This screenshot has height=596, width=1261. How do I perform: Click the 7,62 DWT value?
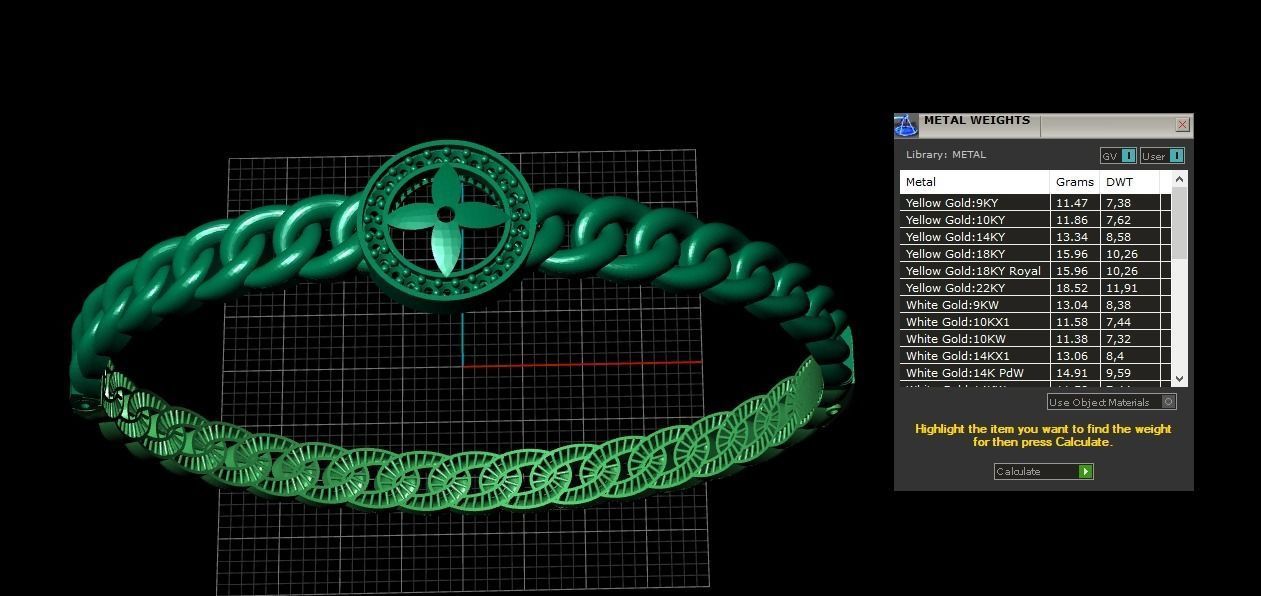(x=1118, y=220)
